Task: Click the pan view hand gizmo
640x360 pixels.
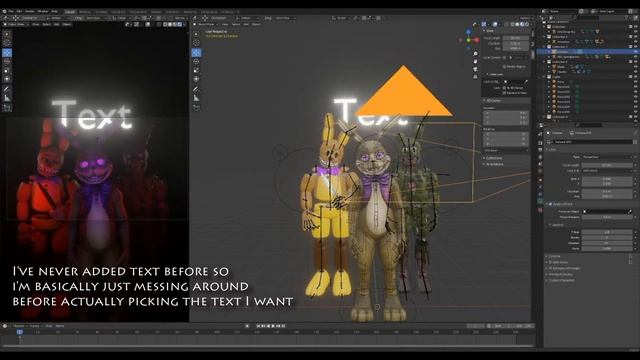Action: [476, 62]
